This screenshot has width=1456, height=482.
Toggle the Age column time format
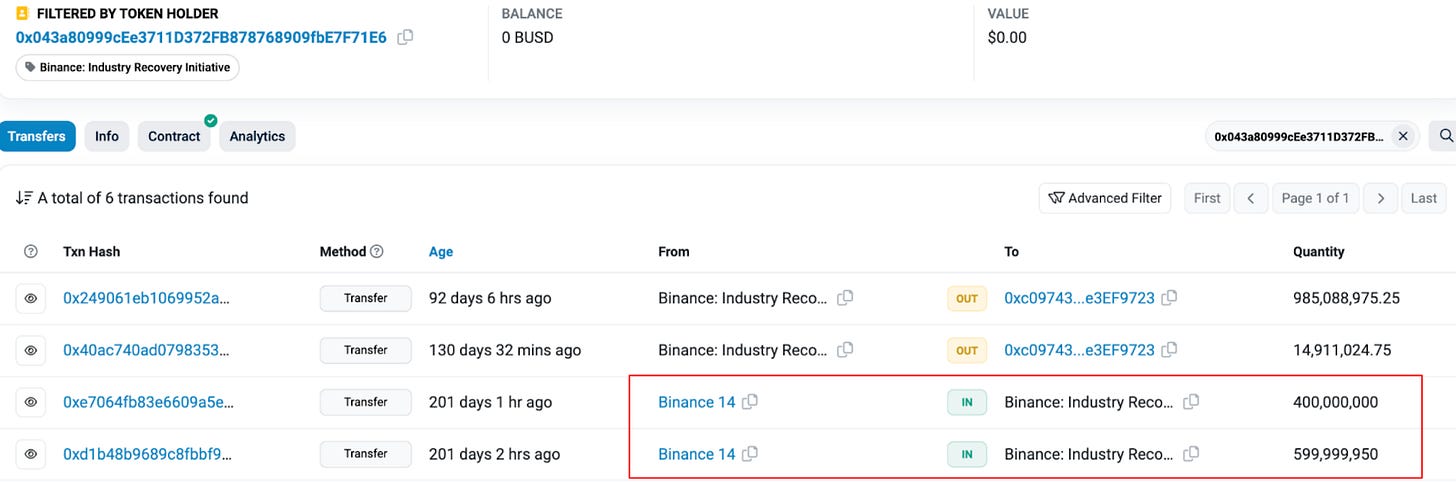tap(441, 252)
